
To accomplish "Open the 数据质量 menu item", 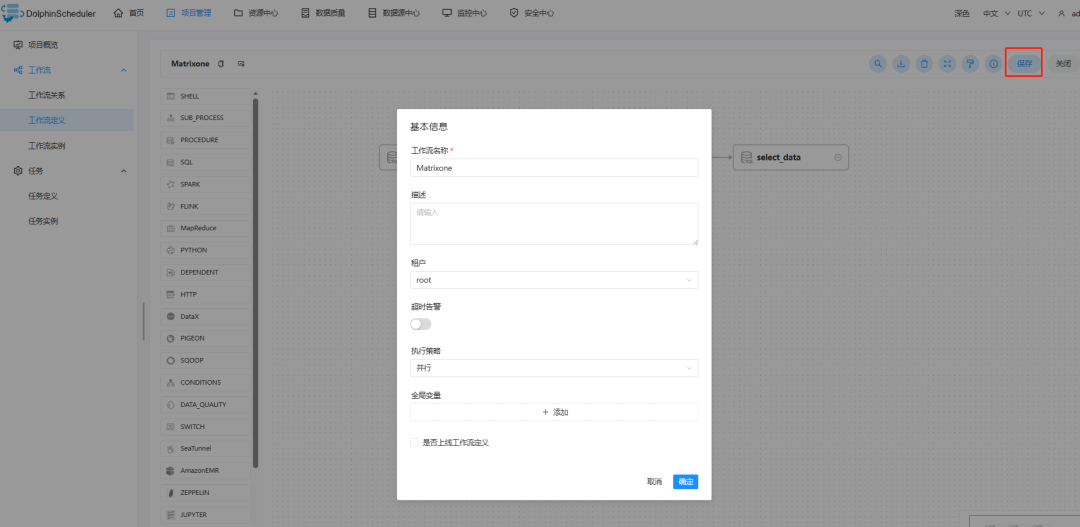I will point(323,13).
